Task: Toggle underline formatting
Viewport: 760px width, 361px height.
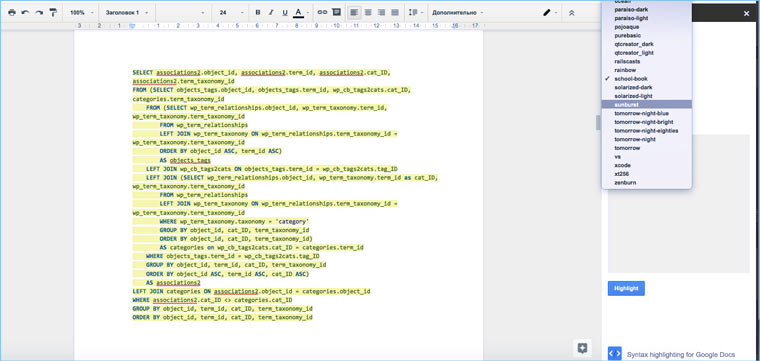Action: point(285,13)
